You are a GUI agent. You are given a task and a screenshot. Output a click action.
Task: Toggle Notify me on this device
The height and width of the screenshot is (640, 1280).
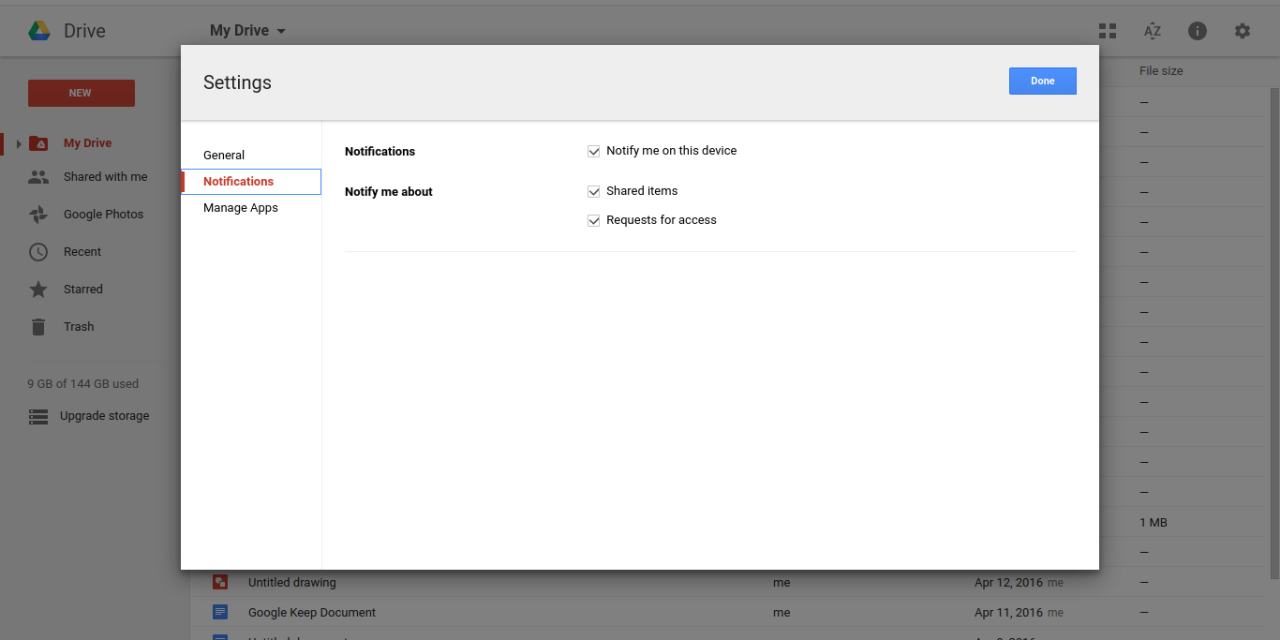594,150
